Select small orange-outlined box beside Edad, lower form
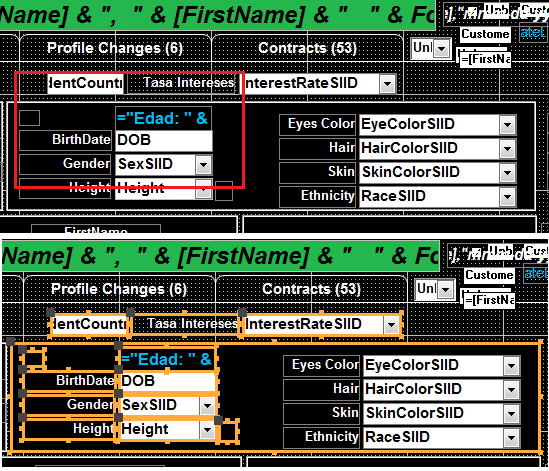Image resolution: width=549 pixels, height=471 pixels. 34,359
